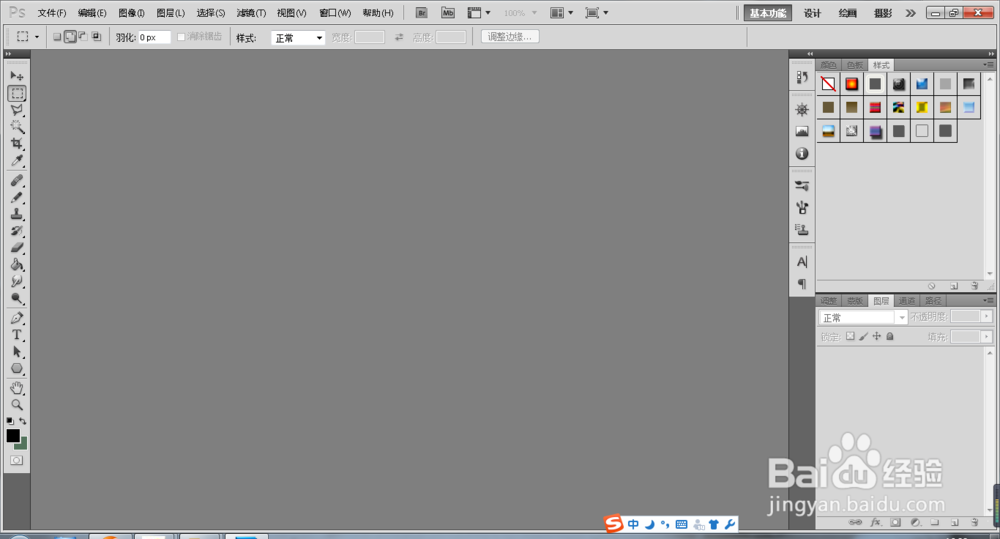Screen dimensions: 1000x539
Task: Choose Intersect with selection mode
Action: pos(96,37)
